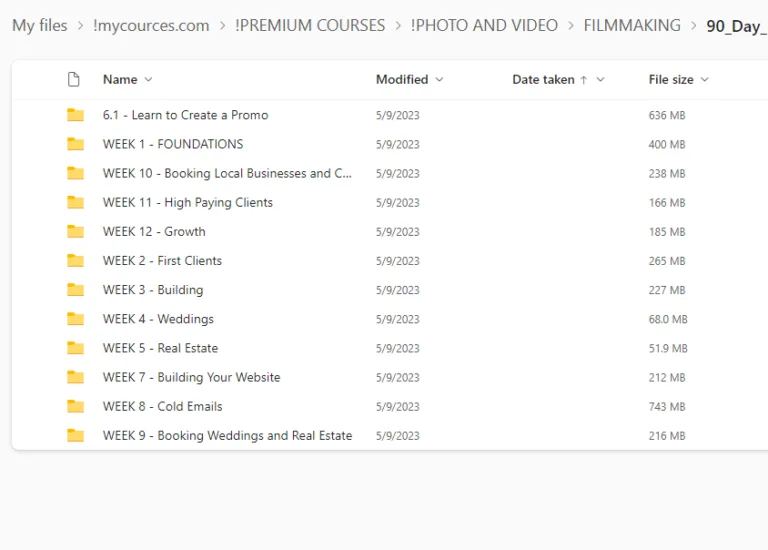
Task: Open the !PREMIUM COURSES breadcrumb
Action: [310, 26]
